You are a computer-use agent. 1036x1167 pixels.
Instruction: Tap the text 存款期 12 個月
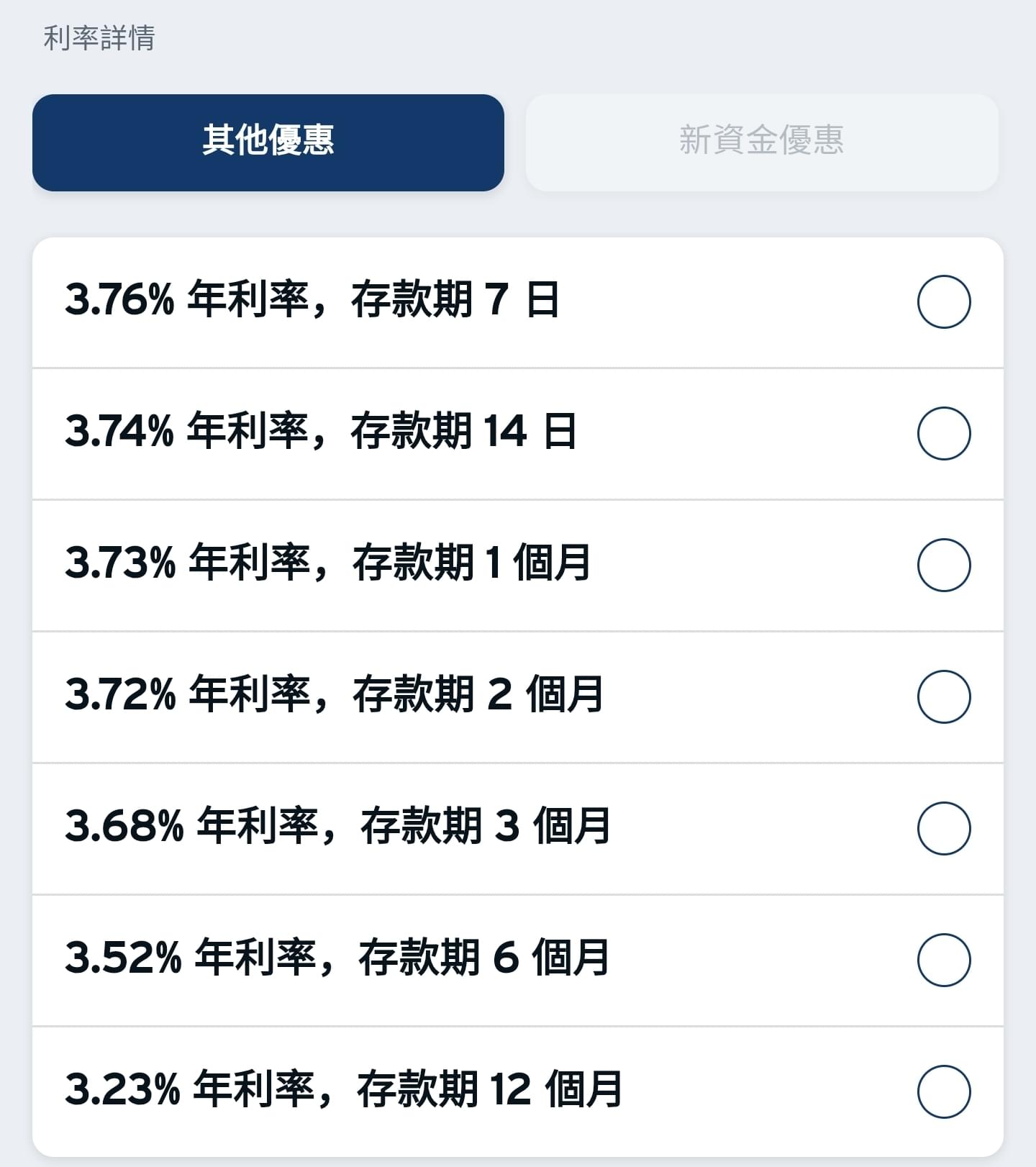[x=490, y=1089]
